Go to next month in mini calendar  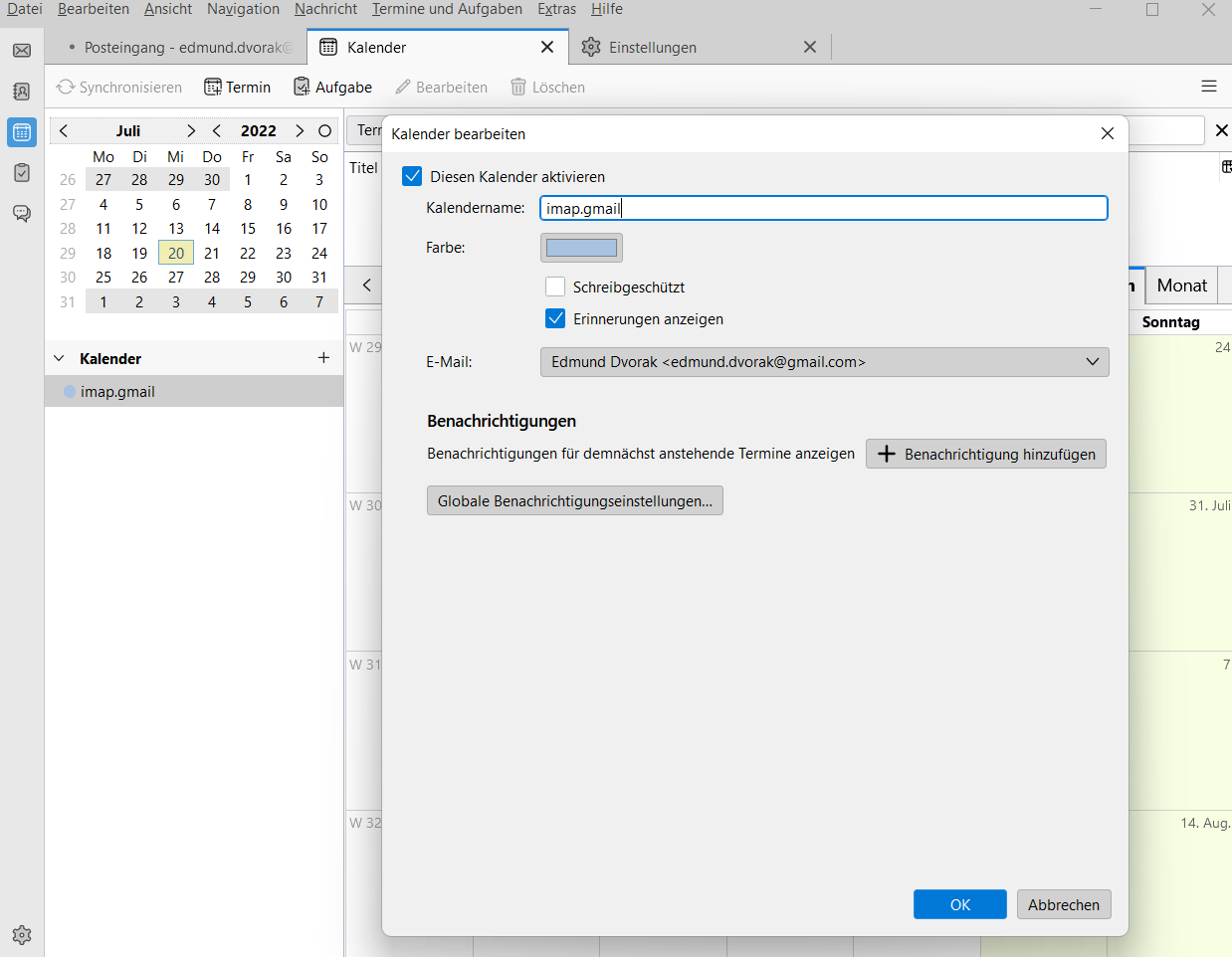click(190, 131)
